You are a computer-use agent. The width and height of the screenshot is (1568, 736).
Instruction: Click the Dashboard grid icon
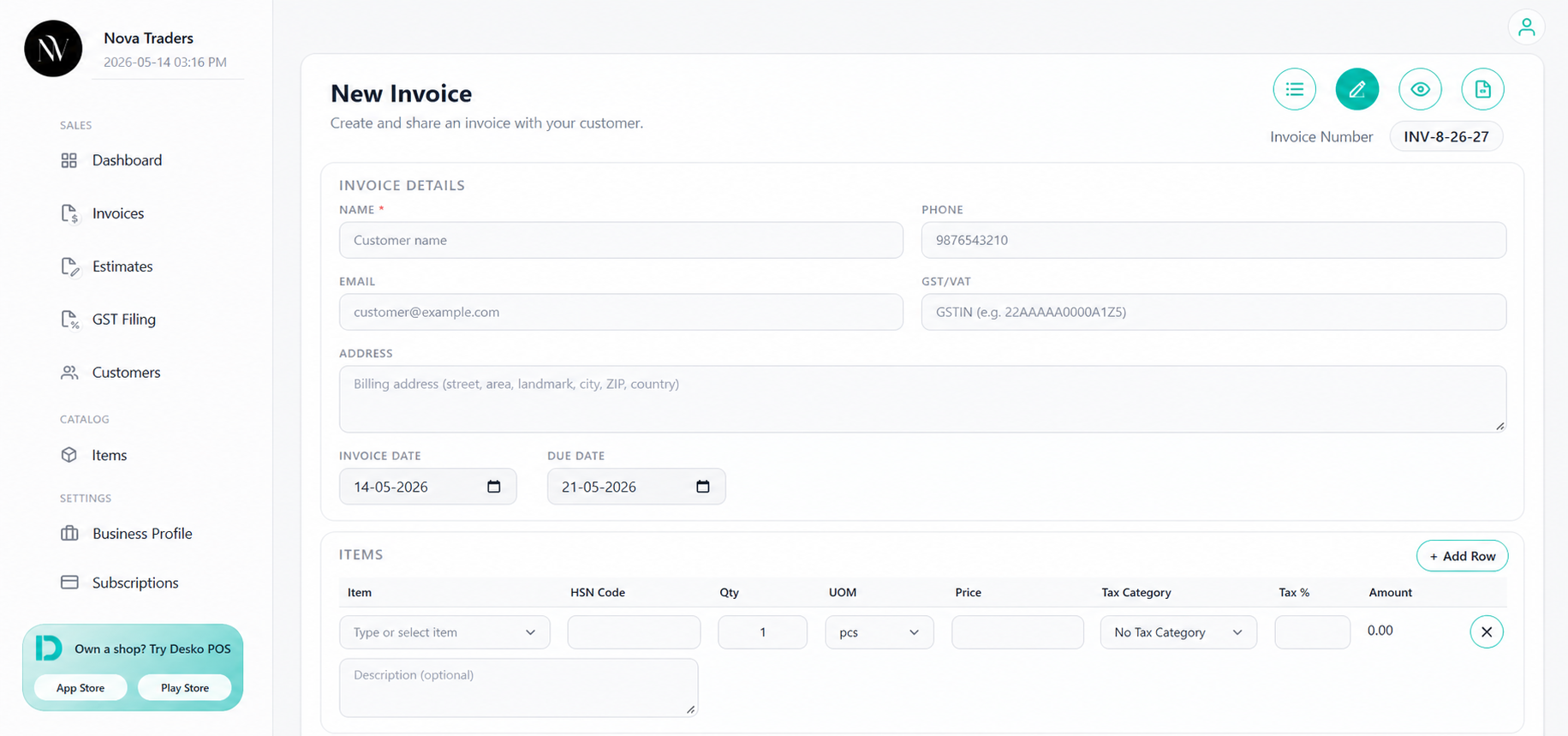[69, 160]
